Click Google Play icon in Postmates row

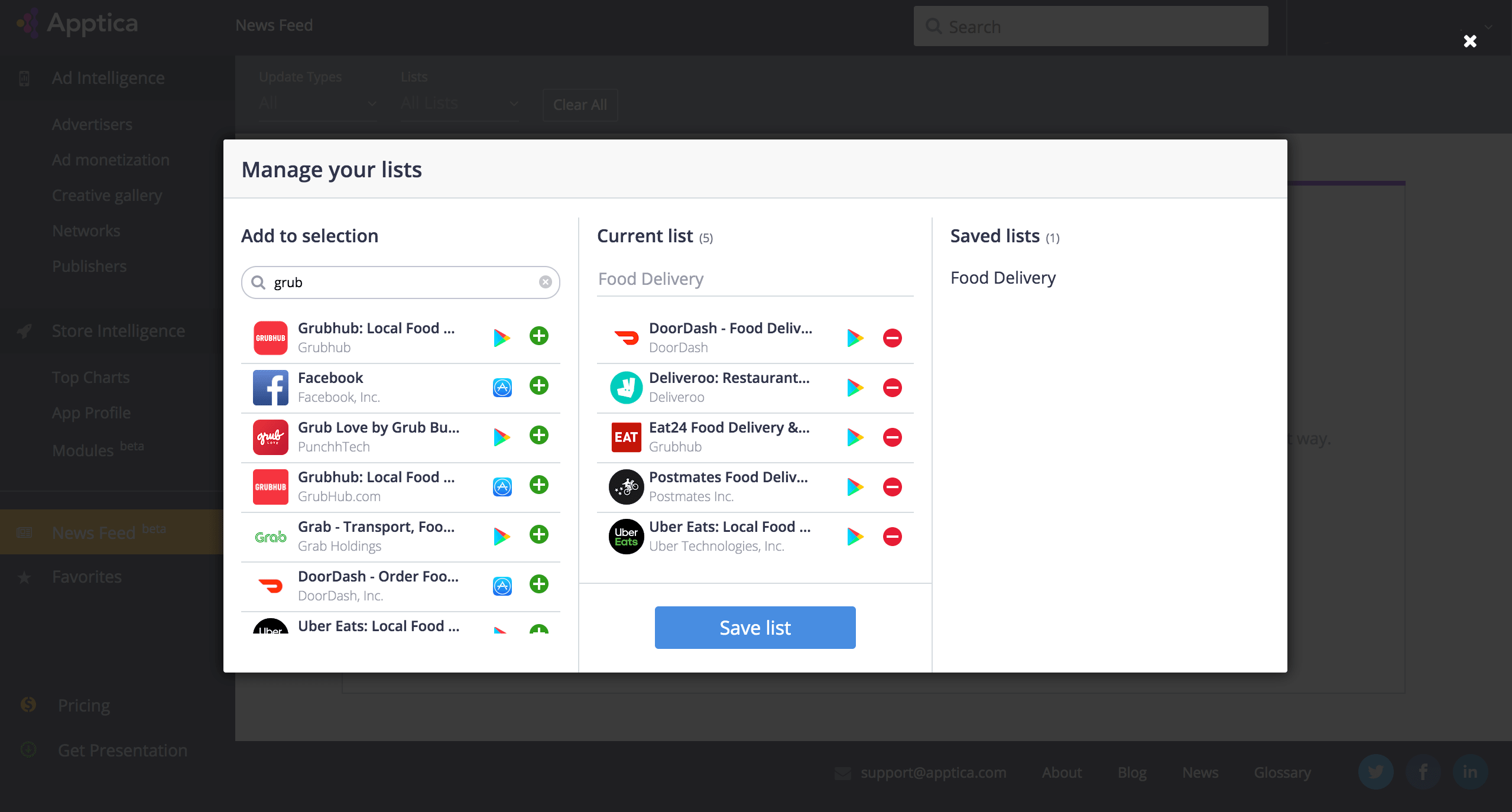coord(855,487)
